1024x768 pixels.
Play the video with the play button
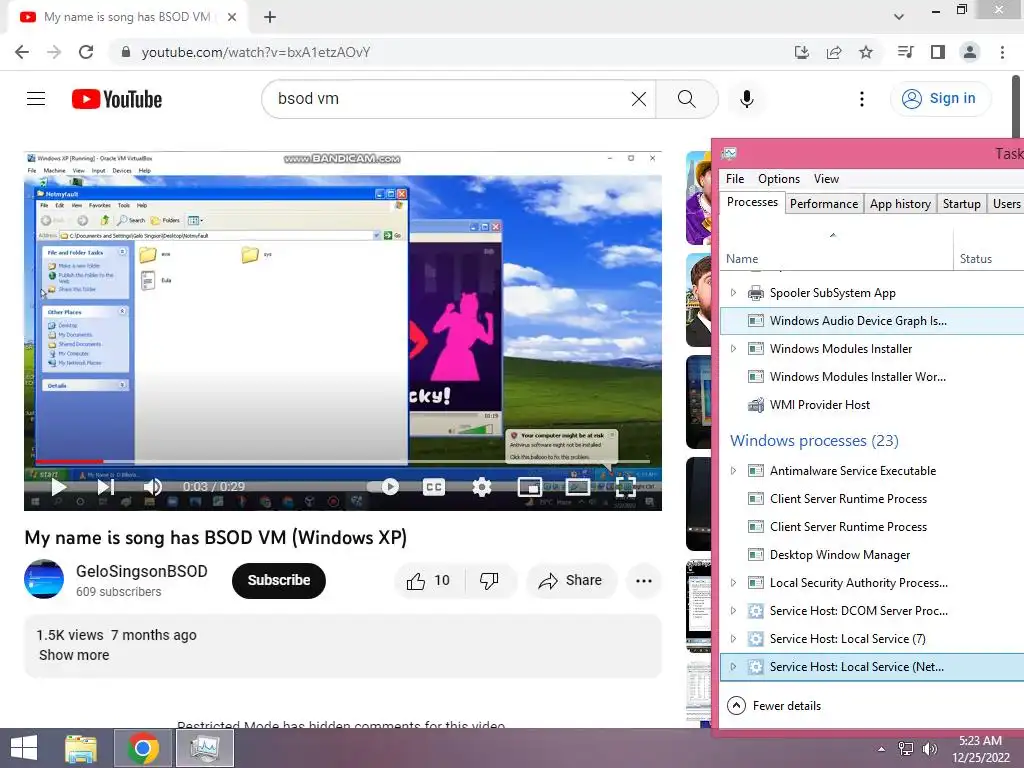tap(59, 487)
